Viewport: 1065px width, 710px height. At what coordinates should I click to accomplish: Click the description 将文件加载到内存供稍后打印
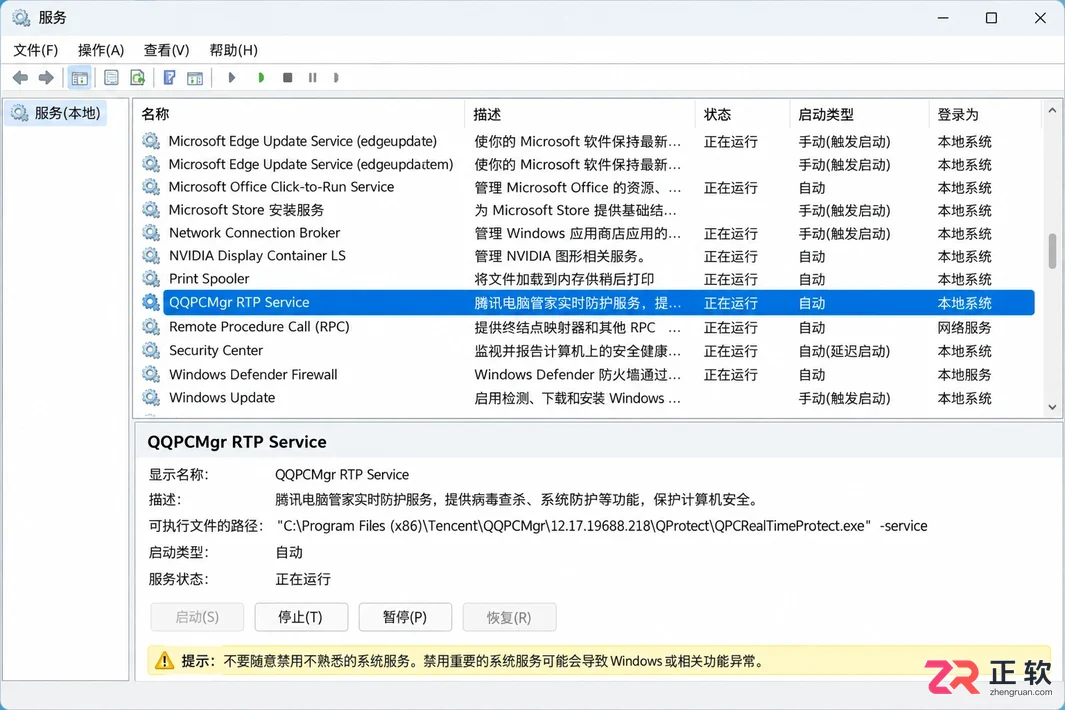tap(564, 279)
